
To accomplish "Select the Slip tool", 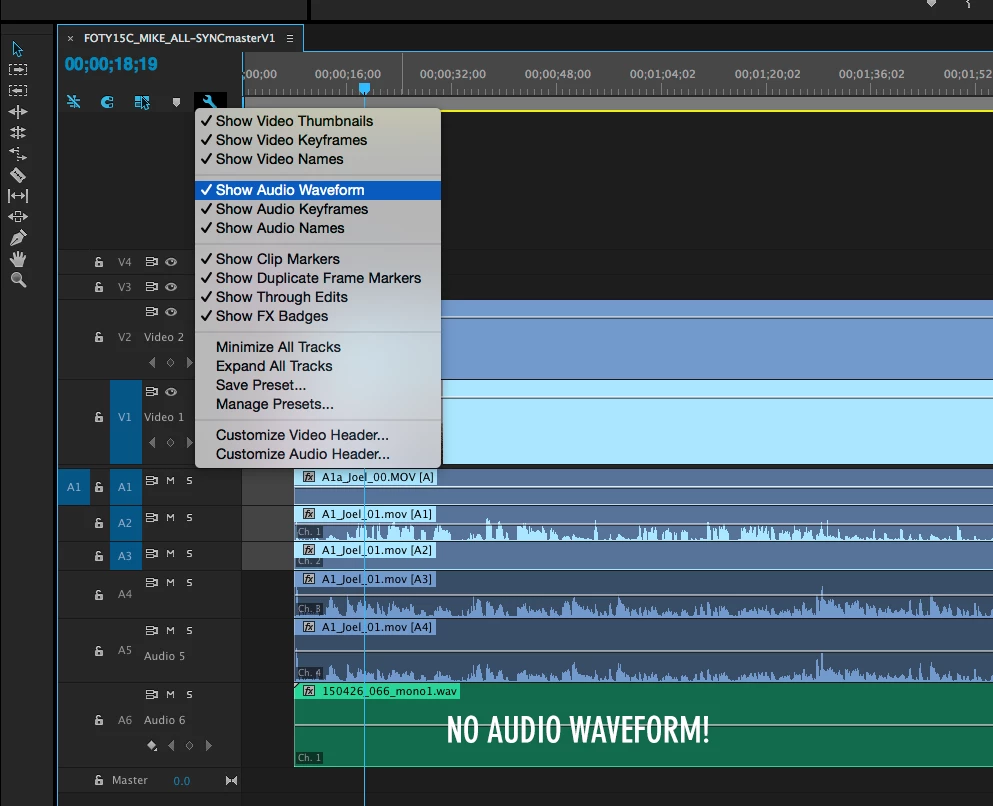I will (x=18, y=196).
